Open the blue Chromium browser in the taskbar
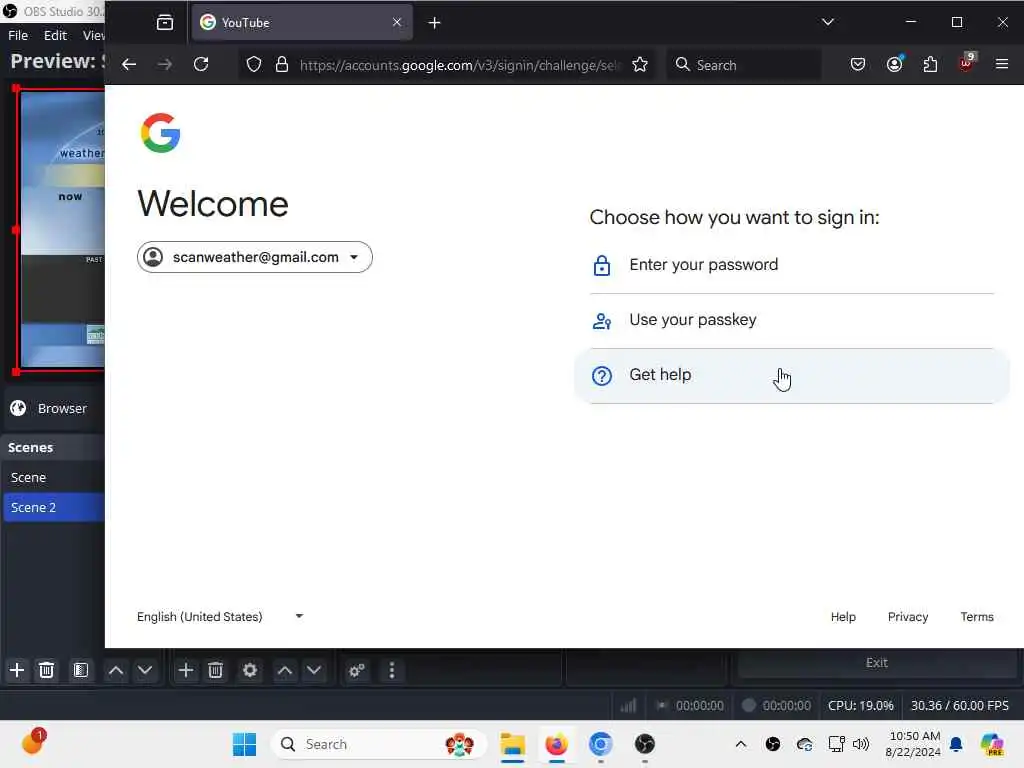This screenshot has height=768, width=1024. (x=600, y=744)
